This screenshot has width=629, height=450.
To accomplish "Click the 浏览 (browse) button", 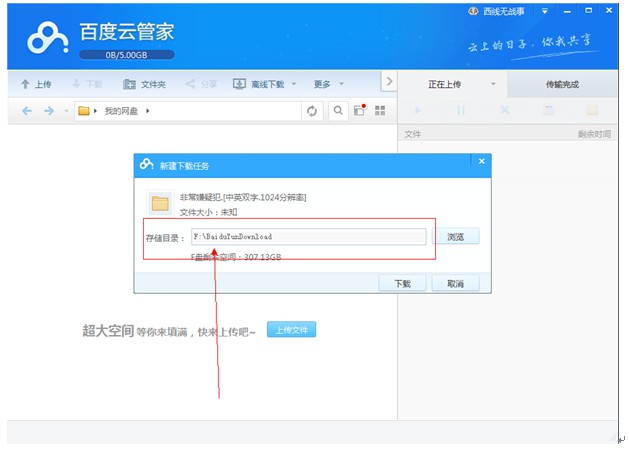I will (x=455, y=237).
